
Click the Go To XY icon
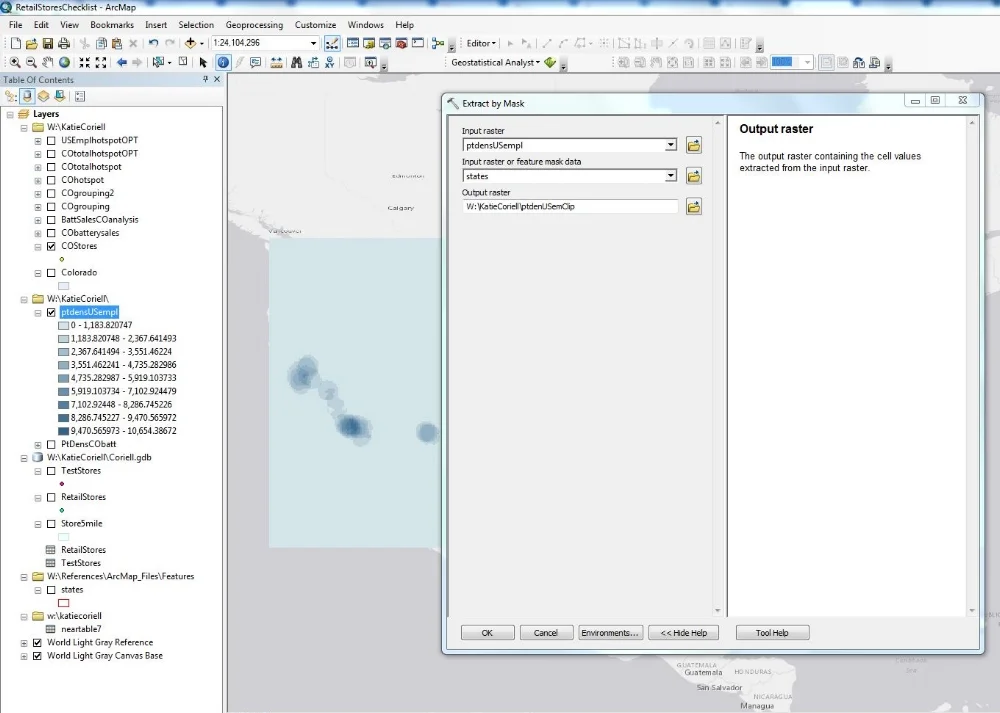330,62
